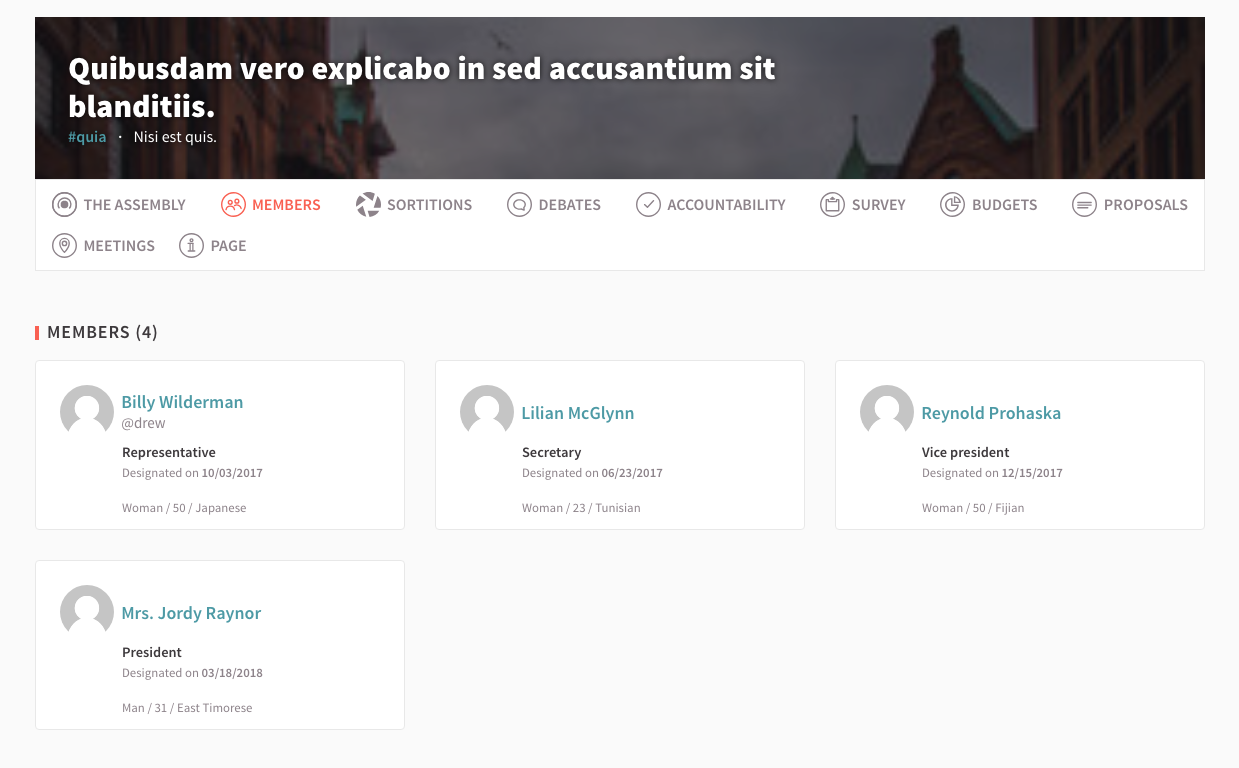Click the Budgets pie chart icon

(x=952, y=205)
